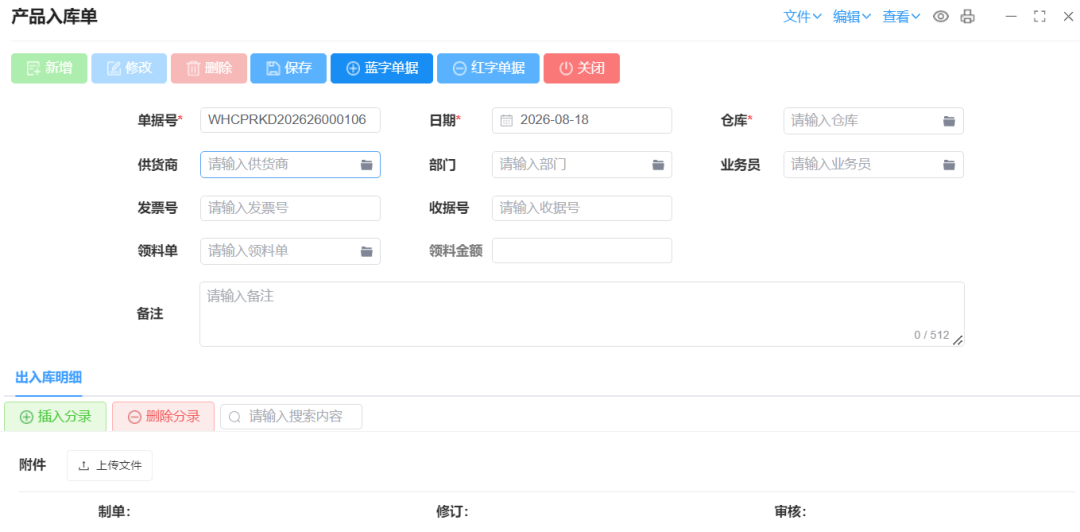
Task: Open the 查看 dropdown menu
Action: tap(902, 17)
